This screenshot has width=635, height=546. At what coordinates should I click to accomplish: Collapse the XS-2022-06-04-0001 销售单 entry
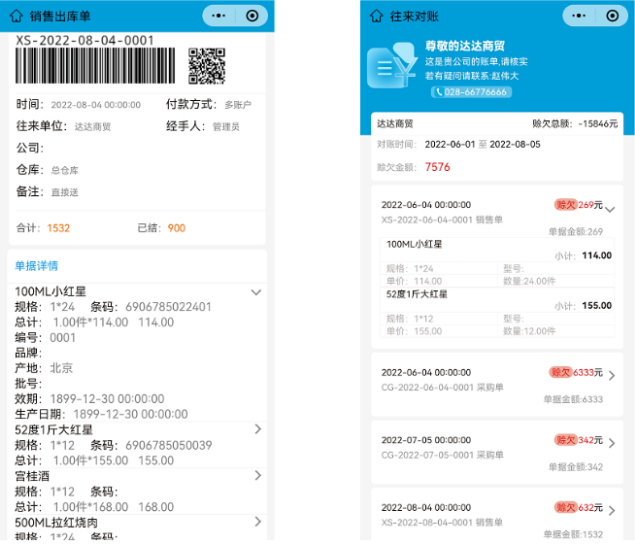click(611, 209)
